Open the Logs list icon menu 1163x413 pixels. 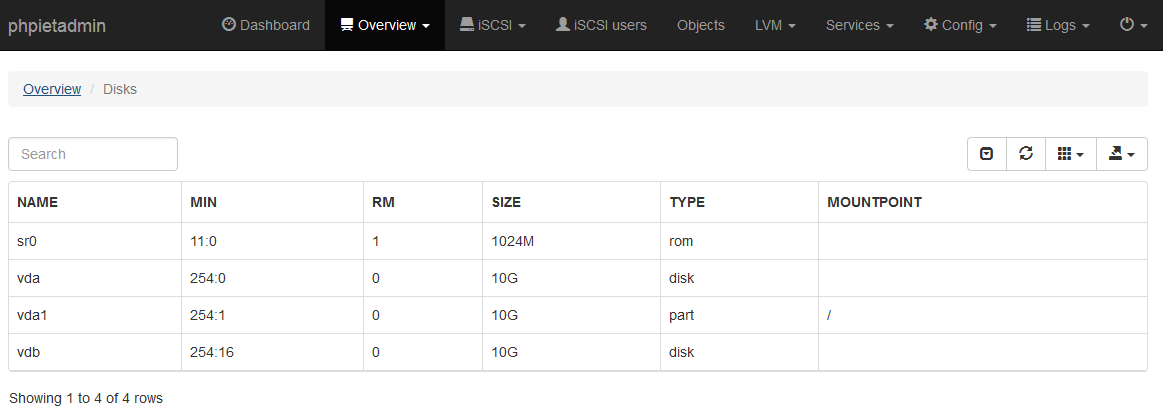click(1058, 25)
